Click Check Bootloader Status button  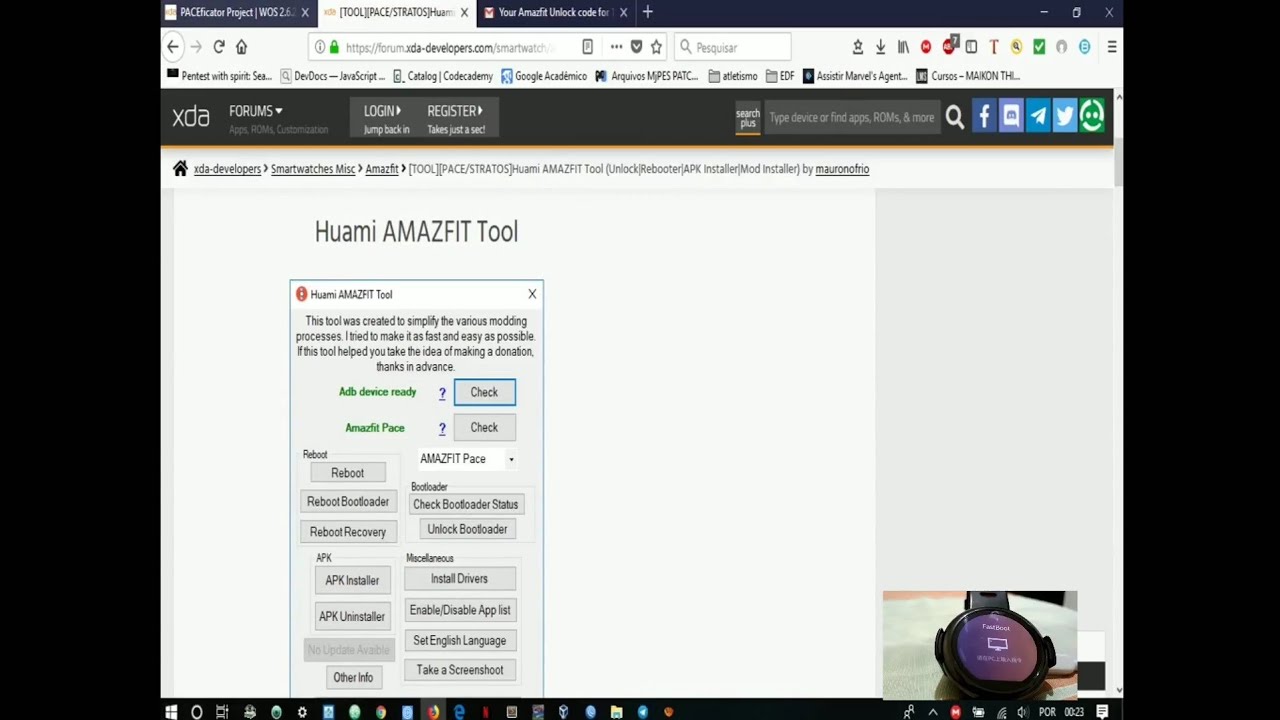tap(466, 505)
